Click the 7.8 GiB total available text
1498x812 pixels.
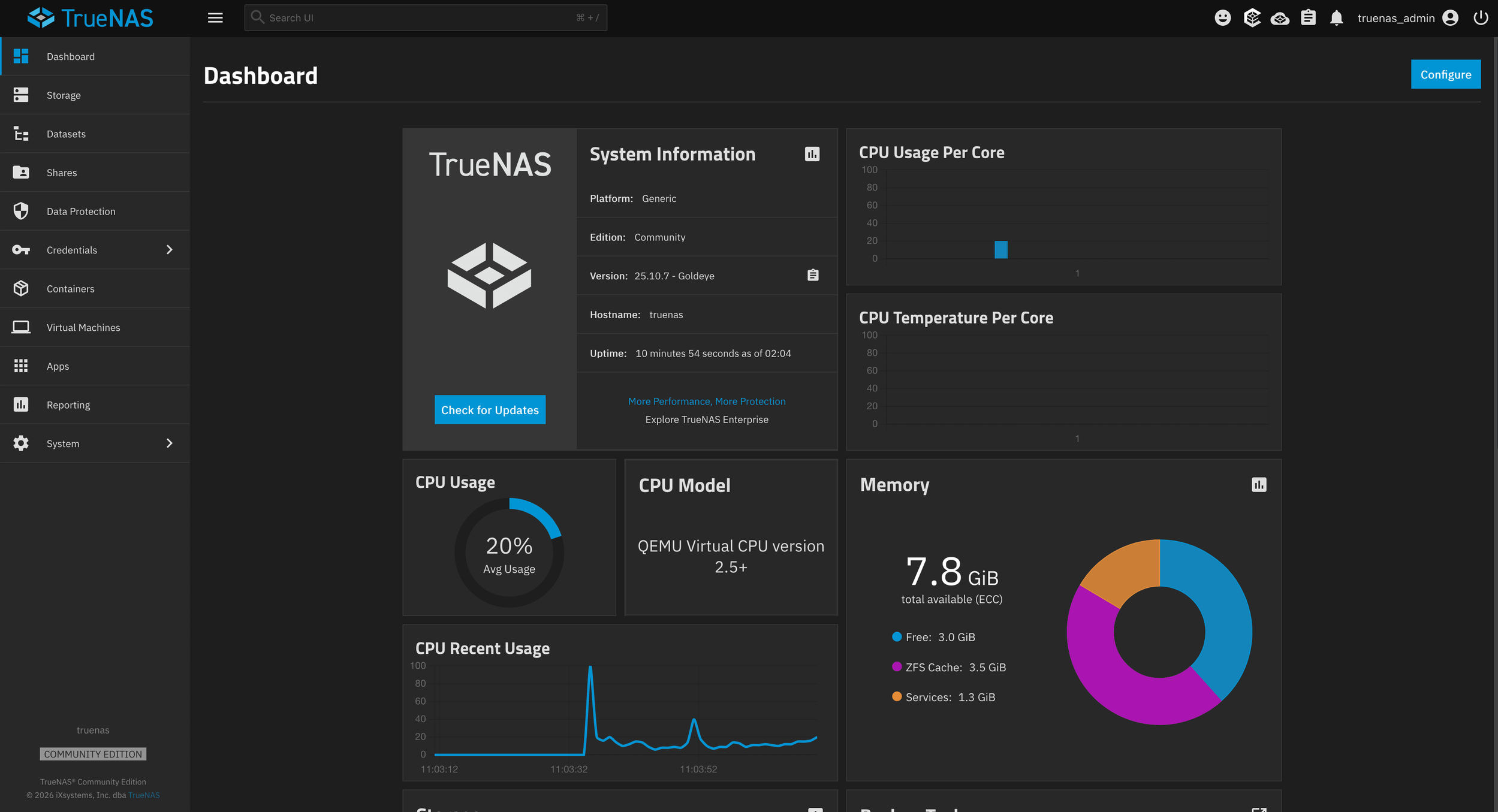point(952,579)
